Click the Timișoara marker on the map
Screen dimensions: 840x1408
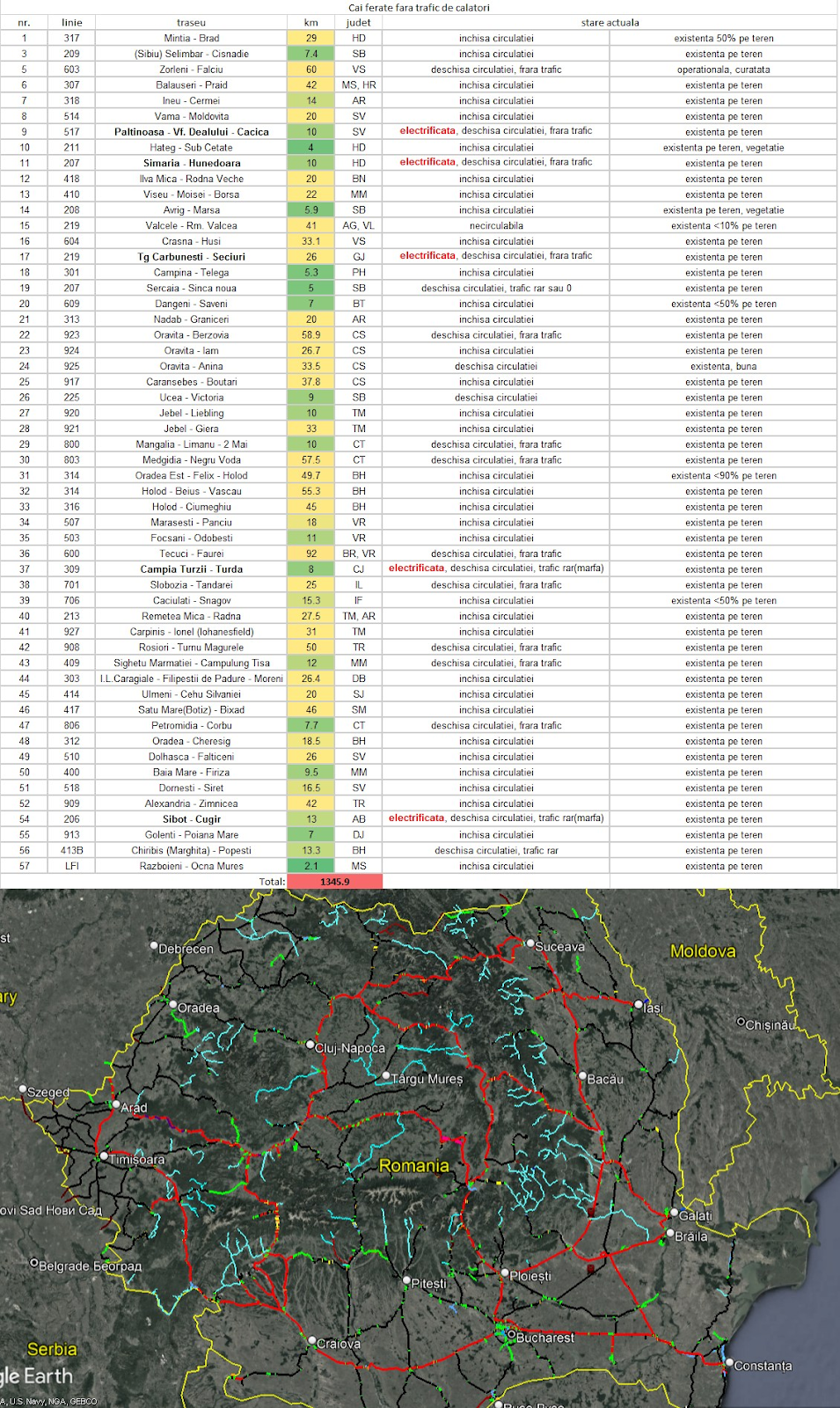104,1155
